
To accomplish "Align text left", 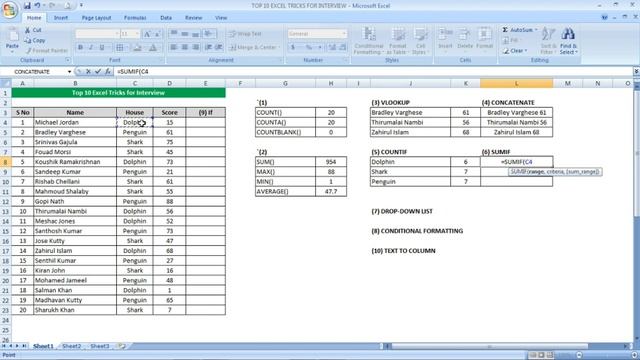I will (x=173, y=48).
